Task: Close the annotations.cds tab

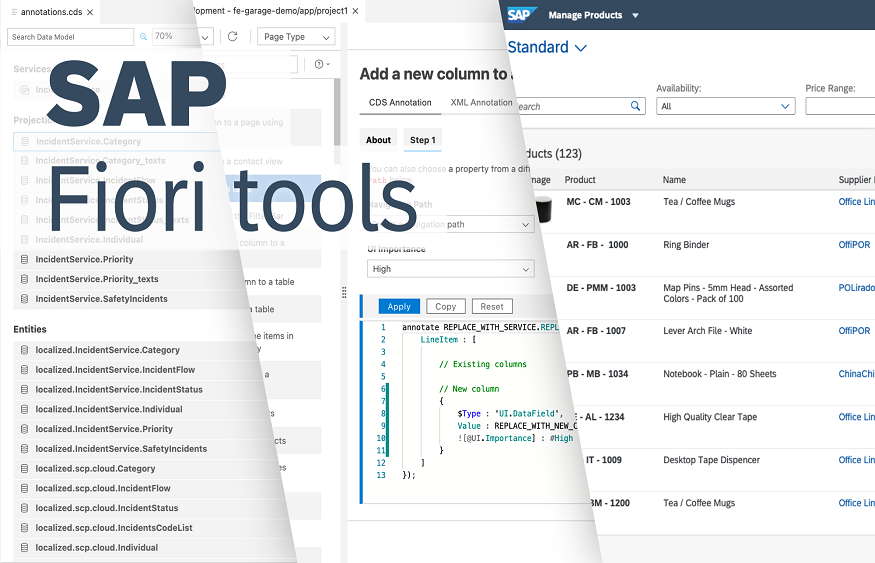Action: coord(90,12)
